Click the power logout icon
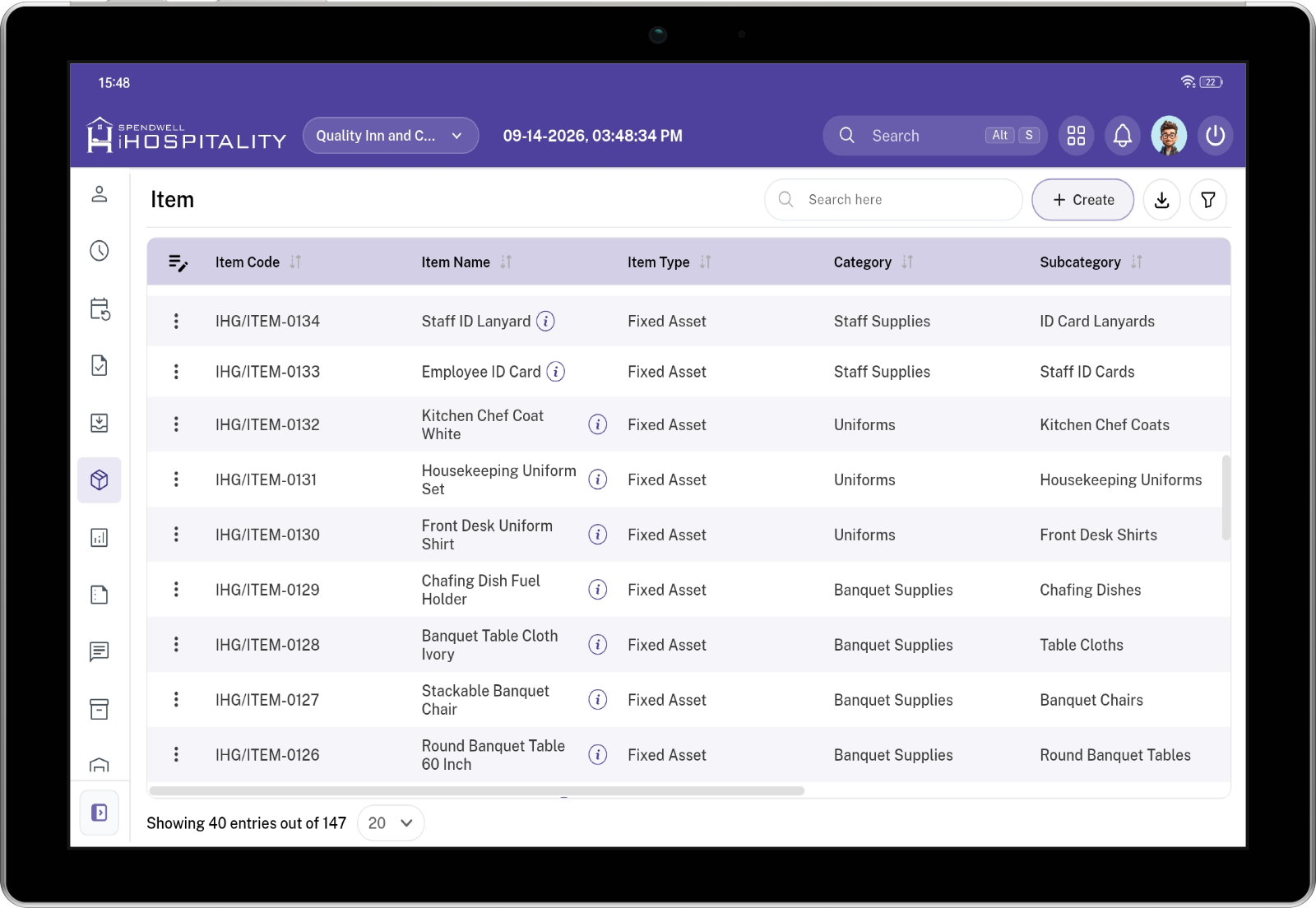The width and height of the screenshot is (1316, 908). 1215,136
